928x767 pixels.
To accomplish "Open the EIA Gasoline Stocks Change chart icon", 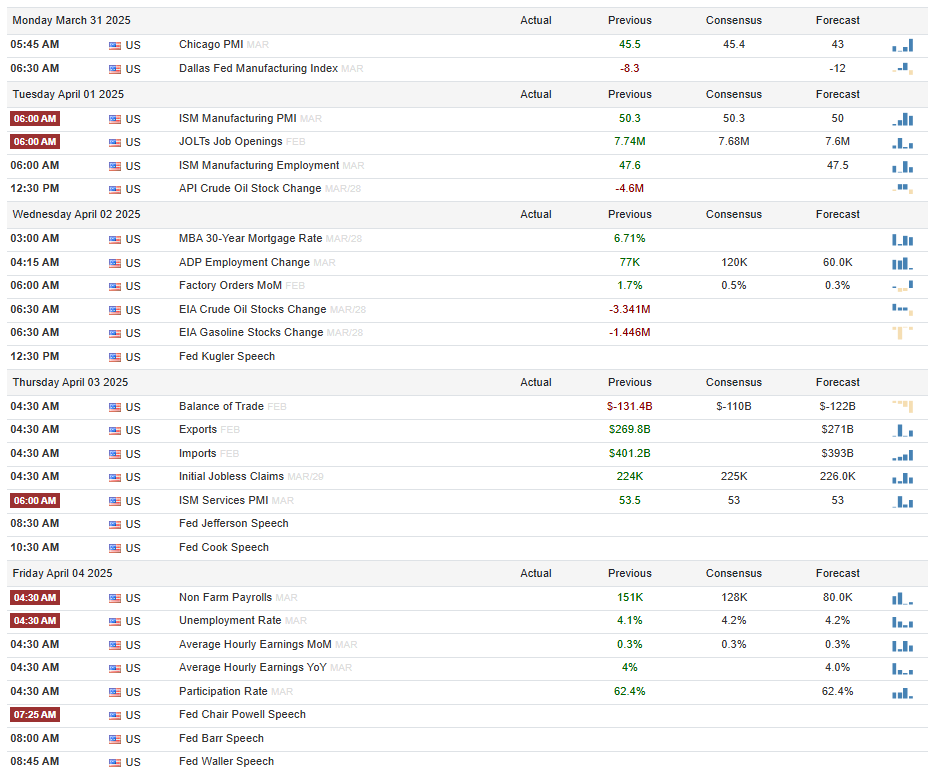I will click(903, 333).
